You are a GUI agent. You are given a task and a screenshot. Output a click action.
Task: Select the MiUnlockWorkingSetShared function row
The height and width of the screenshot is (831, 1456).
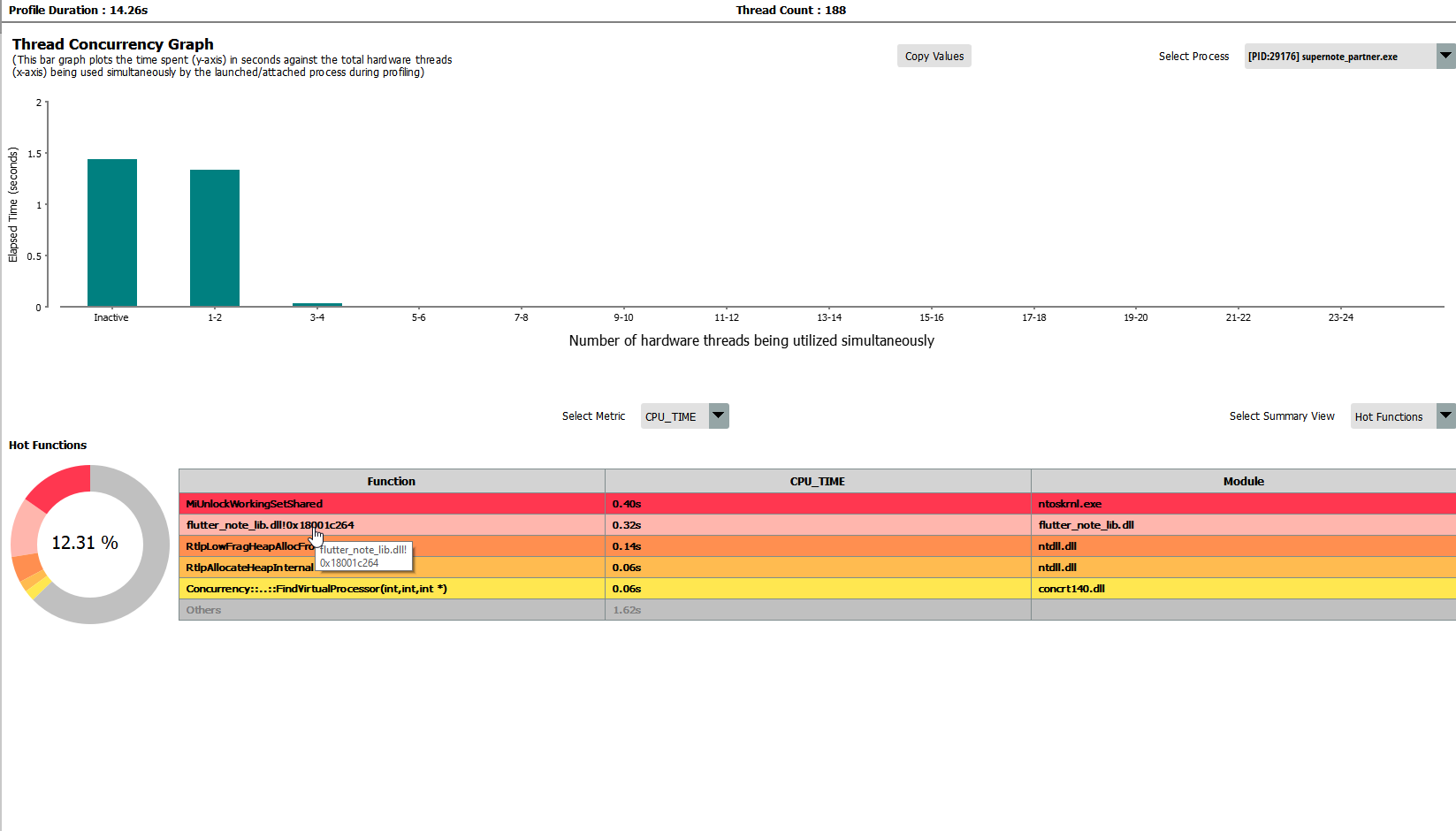pos(255,504)
